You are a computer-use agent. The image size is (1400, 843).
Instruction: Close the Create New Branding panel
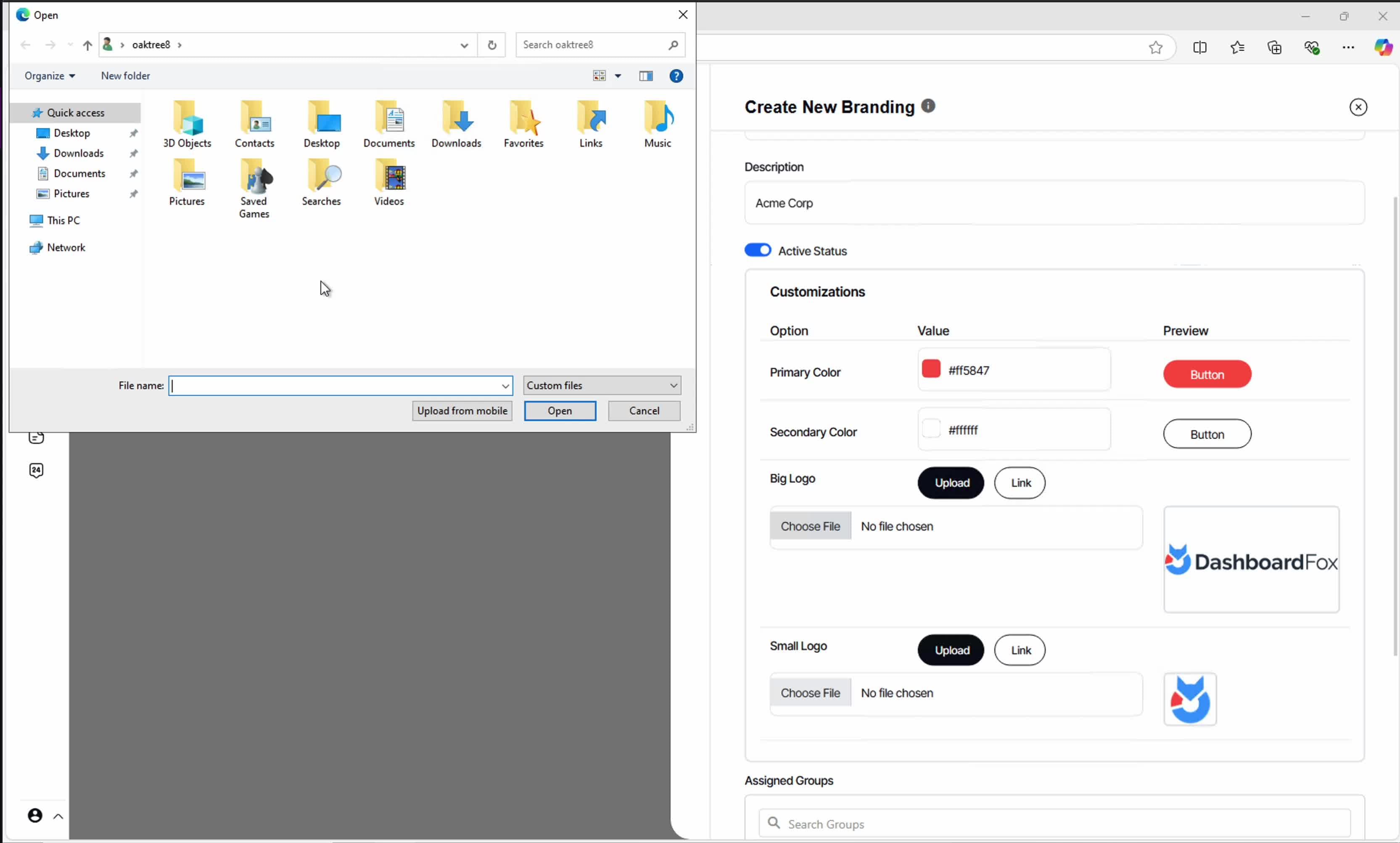[x=1358, y=107]
